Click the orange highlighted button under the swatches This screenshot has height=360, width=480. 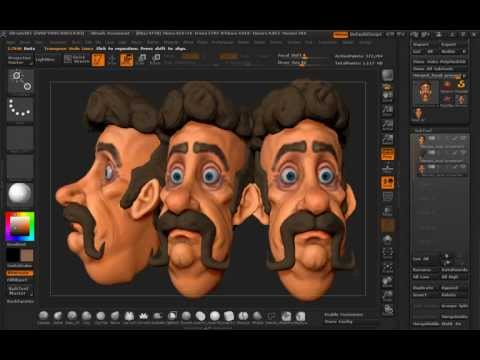coord(20,273)
